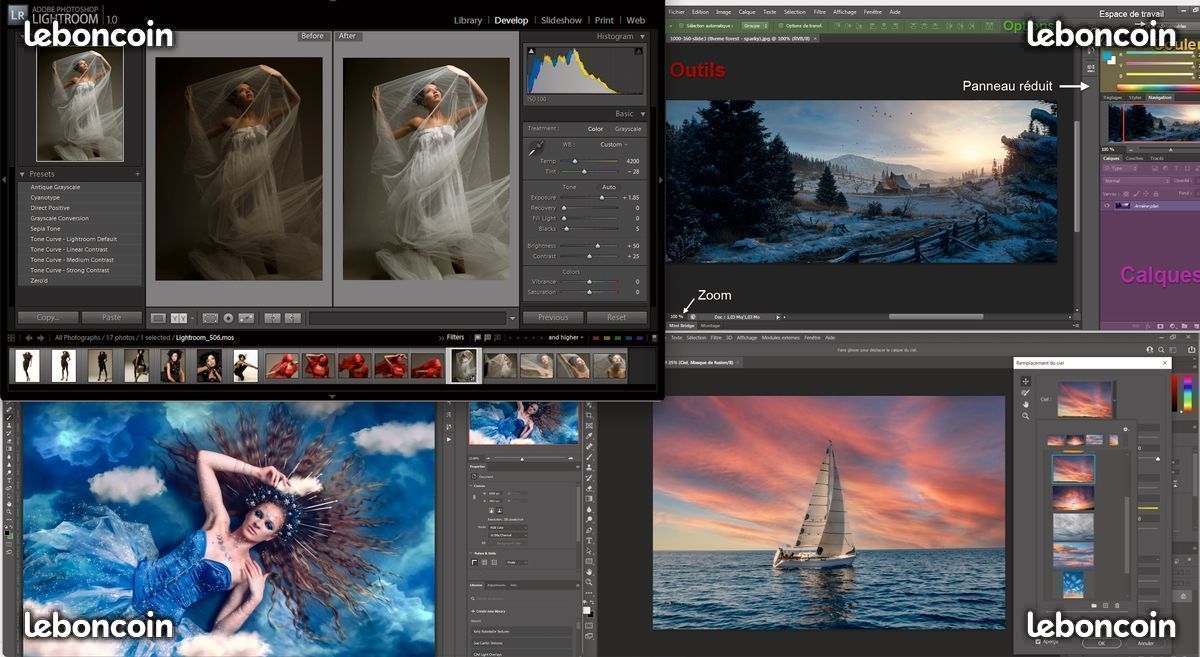
Task: Delete sky preset with the trash icon
Action: click(x=1117, y=605)
